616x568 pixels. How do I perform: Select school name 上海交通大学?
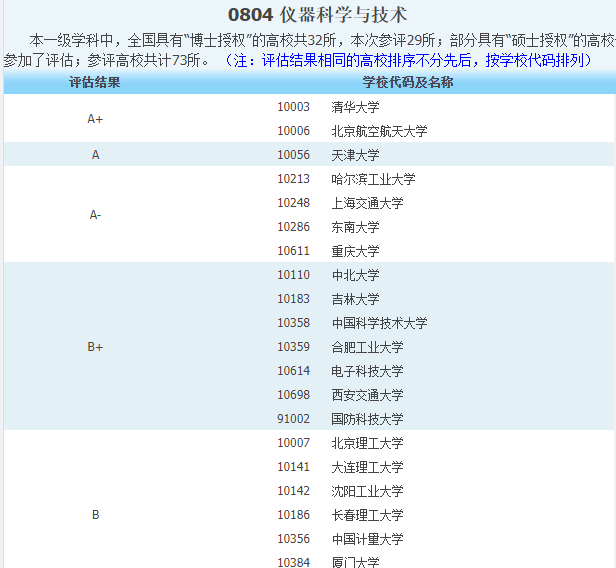click(x=367, y=203)
